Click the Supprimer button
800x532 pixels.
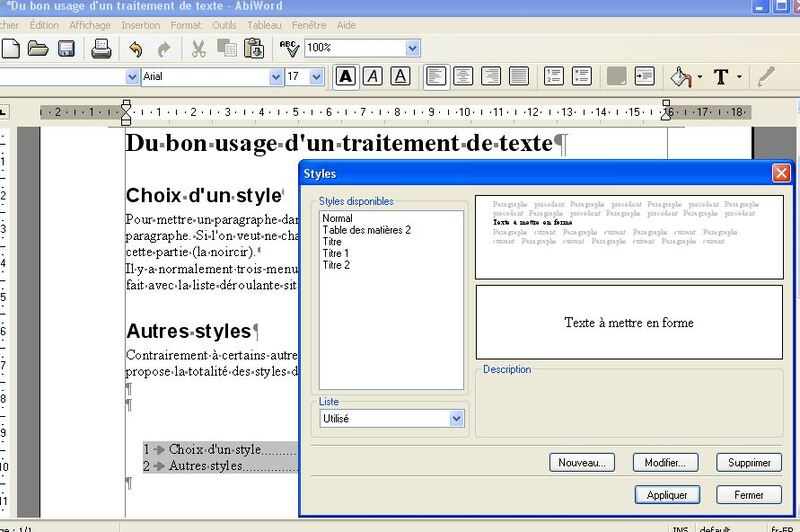click(x=749, y=463)
